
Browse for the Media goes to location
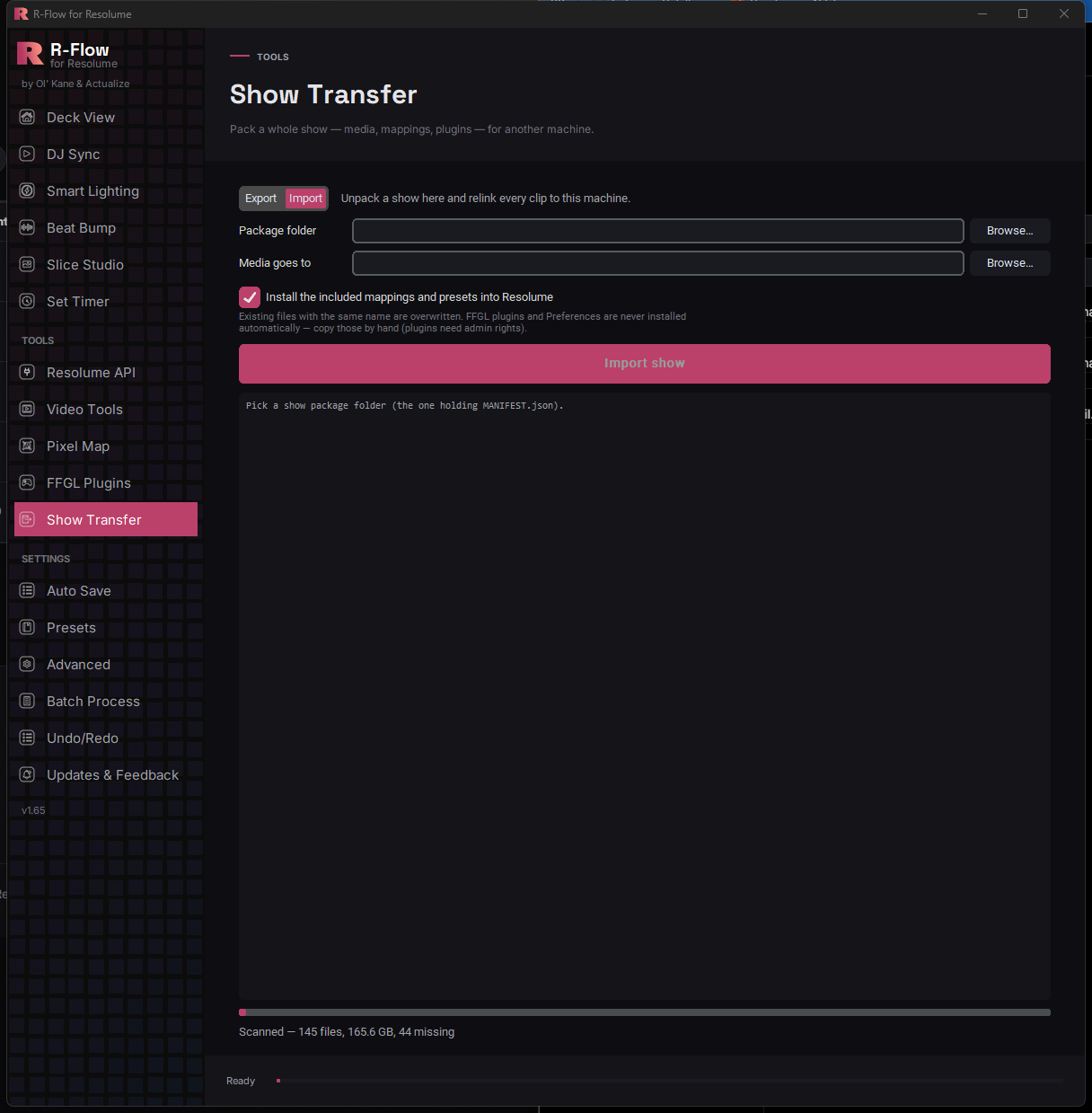pos(1010,263)
